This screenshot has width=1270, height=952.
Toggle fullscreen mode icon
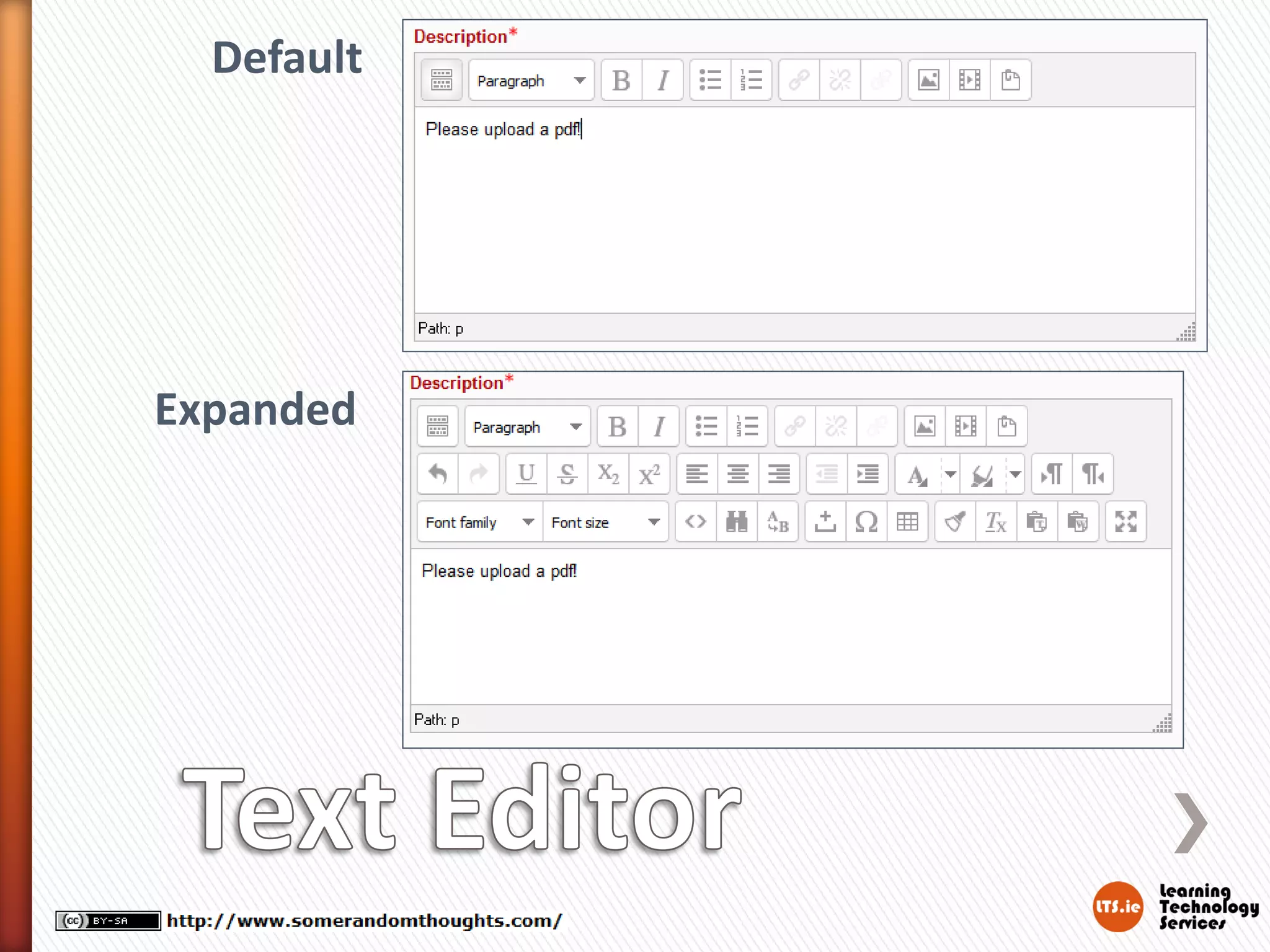1126,522
